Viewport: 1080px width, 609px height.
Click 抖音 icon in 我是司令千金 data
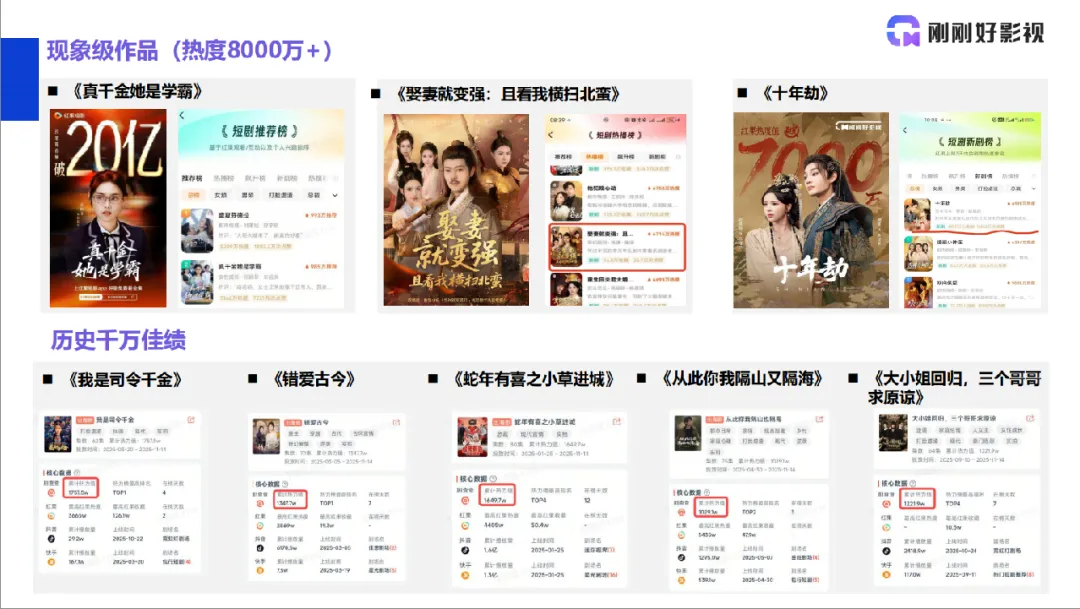click(50, 539)
